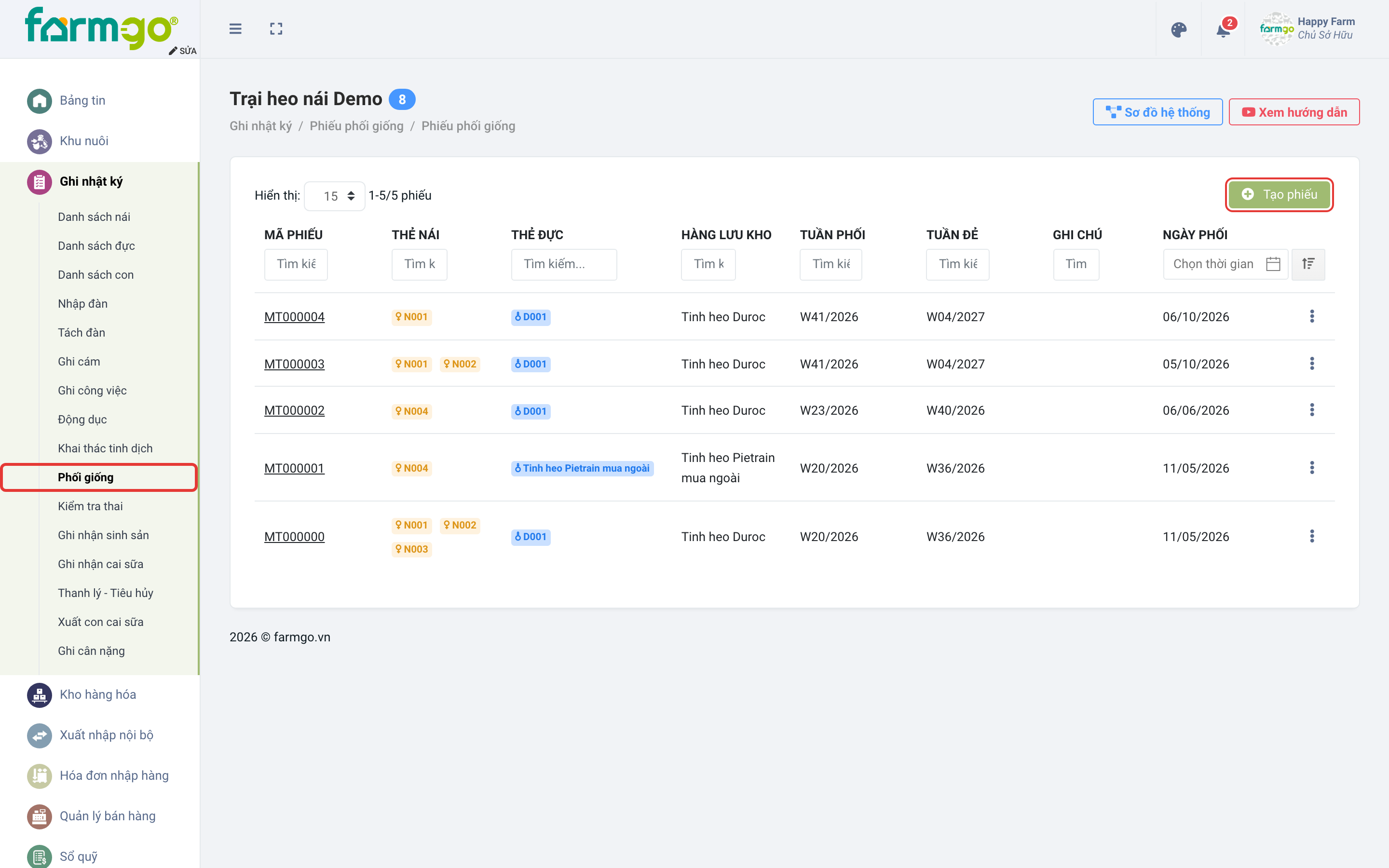Viewport: 1389px width, 868px height.
Task: Open the Ngày phối date picker
Action: point(1226,264)
